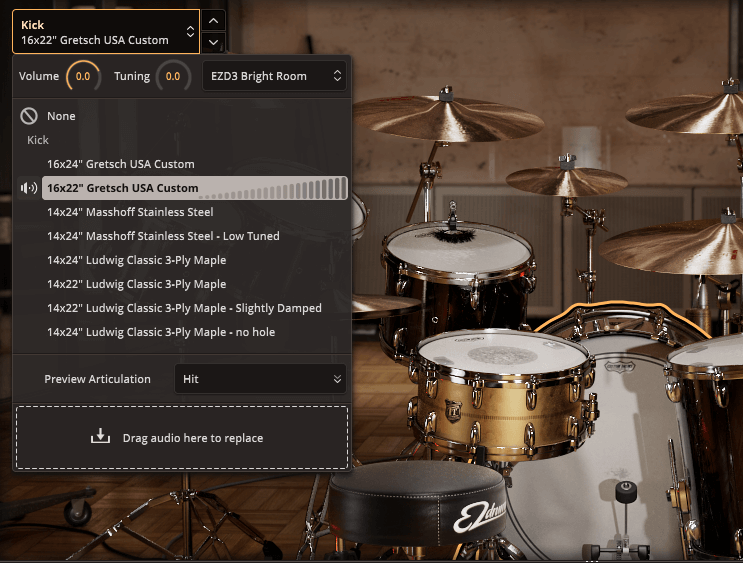Click the previous instrument up arrow

(213, 21)
